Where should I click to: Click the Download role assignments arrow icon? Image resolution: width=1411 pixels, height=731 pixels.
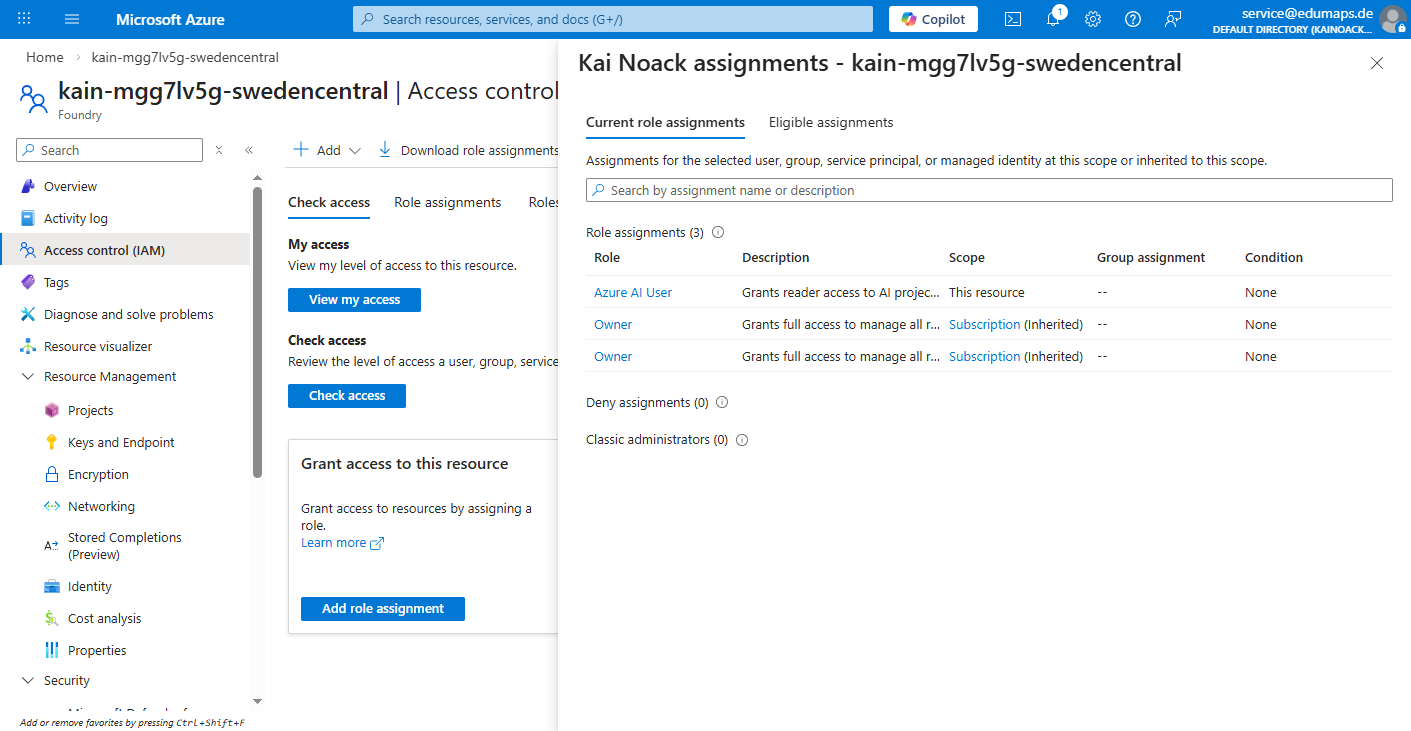385,150
